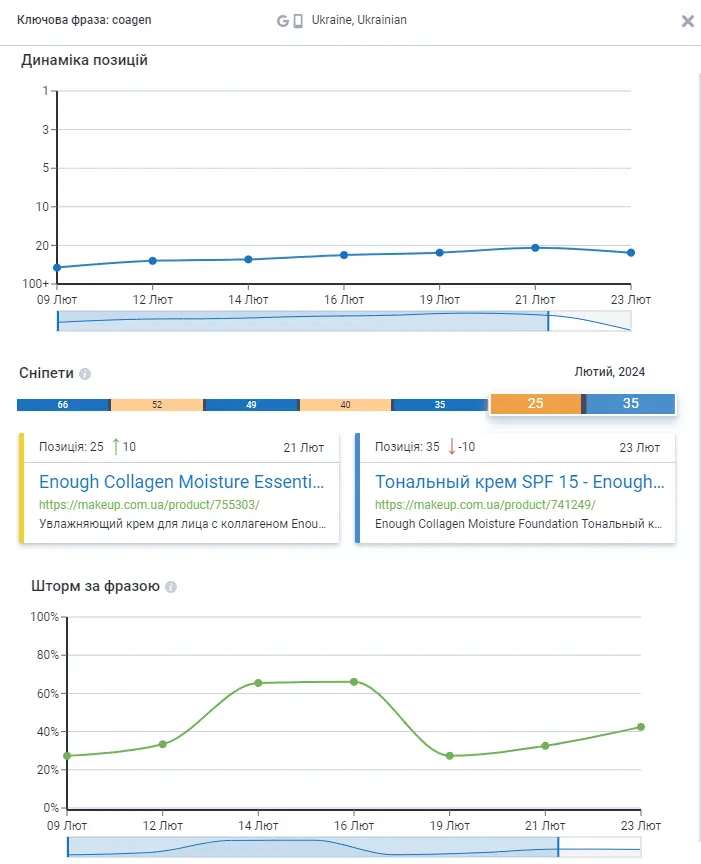Viewport: 701px width, 864px height.
Task: Select highlighted orange segment 25
Action: [x=536, y=403]
